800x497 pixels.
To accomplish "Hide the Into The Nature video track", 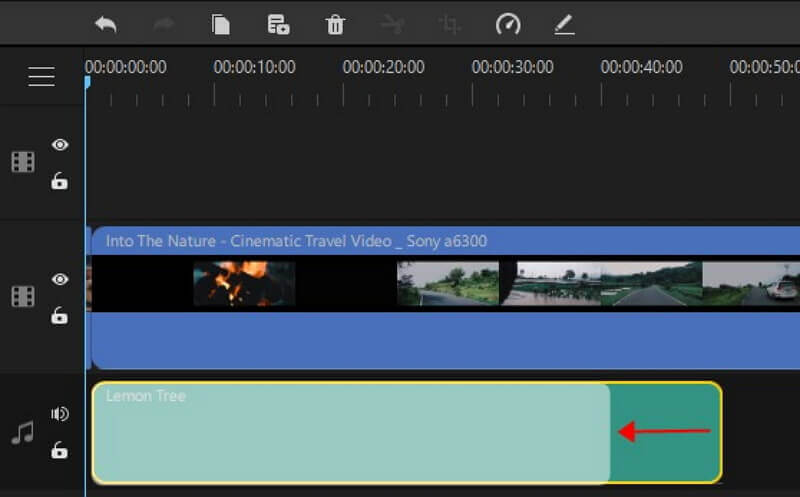I will [x=60, y=279].
